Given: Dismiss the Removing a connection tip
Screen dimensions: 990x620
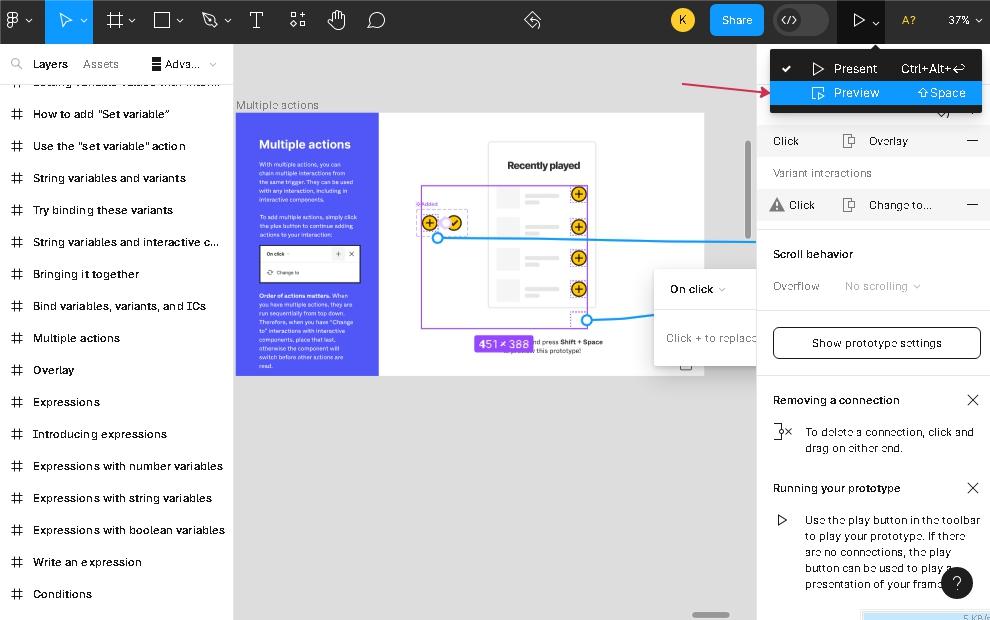Looking at the screenshot, I should pyautogui.click(x=972, y=400).
